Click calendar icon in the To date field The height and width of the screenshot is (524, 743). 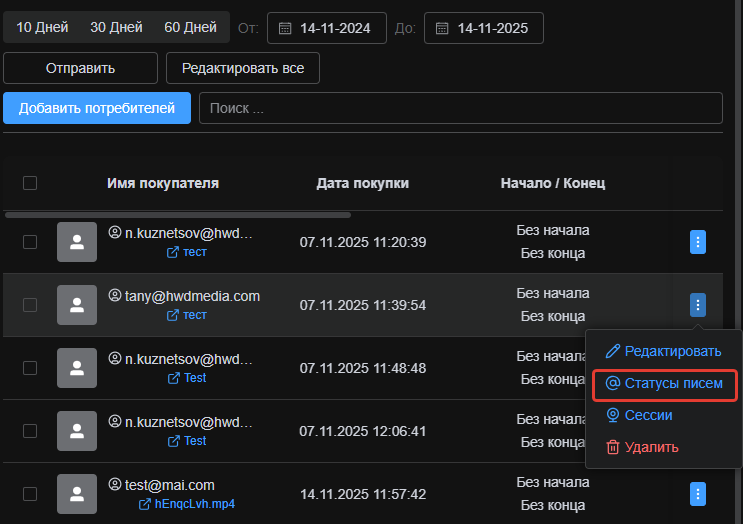[442, 28]
